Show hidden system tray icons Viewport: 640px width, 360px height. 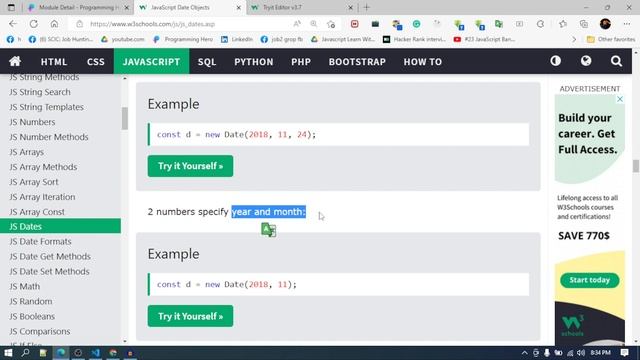pos(524,353)
